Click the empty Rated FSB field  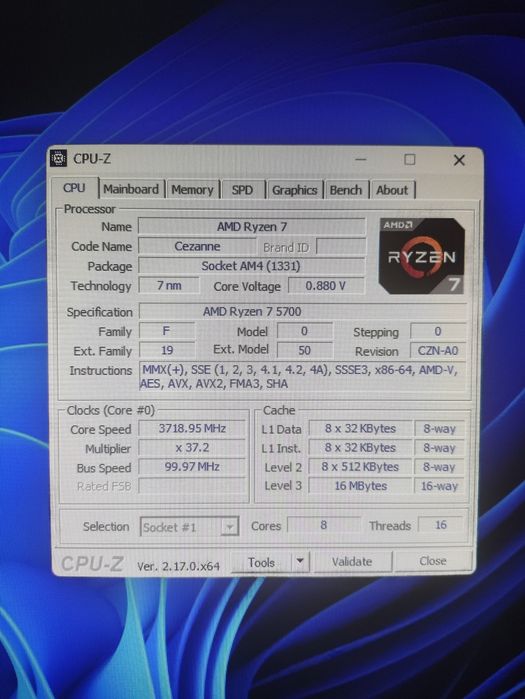[x=192, y=485]
